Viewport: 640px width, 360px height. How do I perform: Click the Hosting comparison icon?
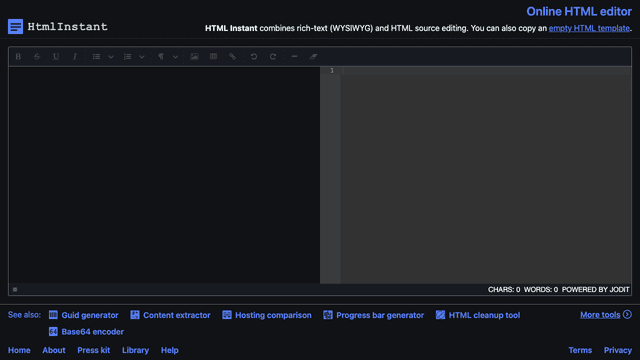click(227, 315)
